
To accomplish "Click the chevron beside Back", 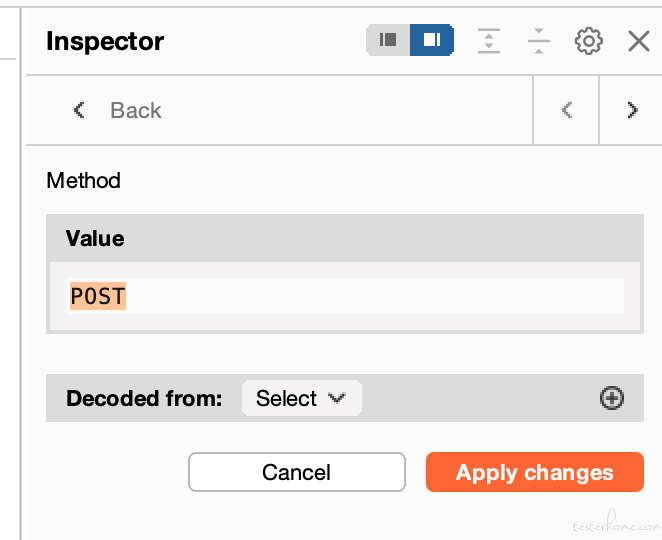I will pyautogui.click(x=79, y=110).
